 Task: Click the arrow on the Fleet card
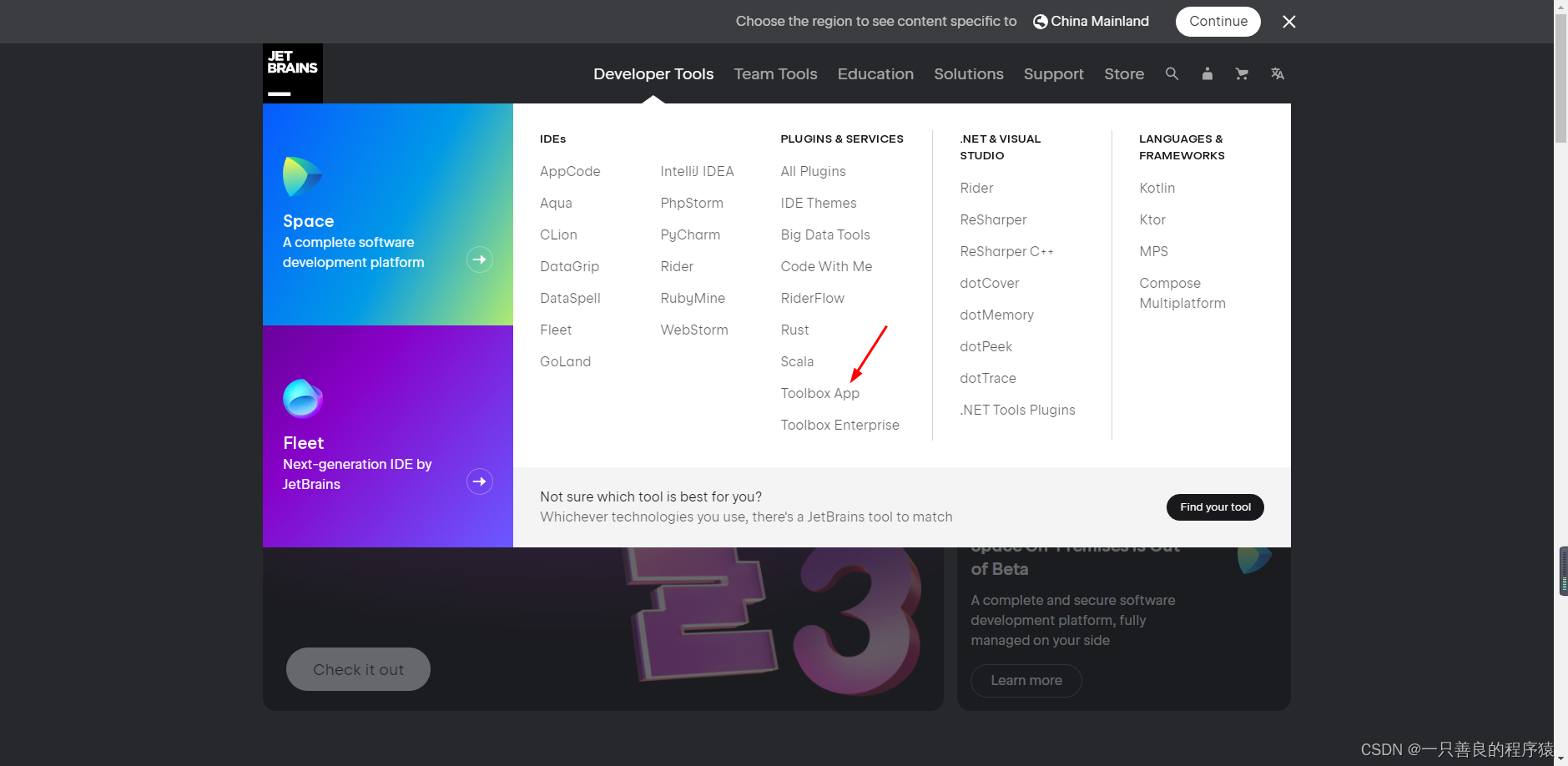click(480, 481)
